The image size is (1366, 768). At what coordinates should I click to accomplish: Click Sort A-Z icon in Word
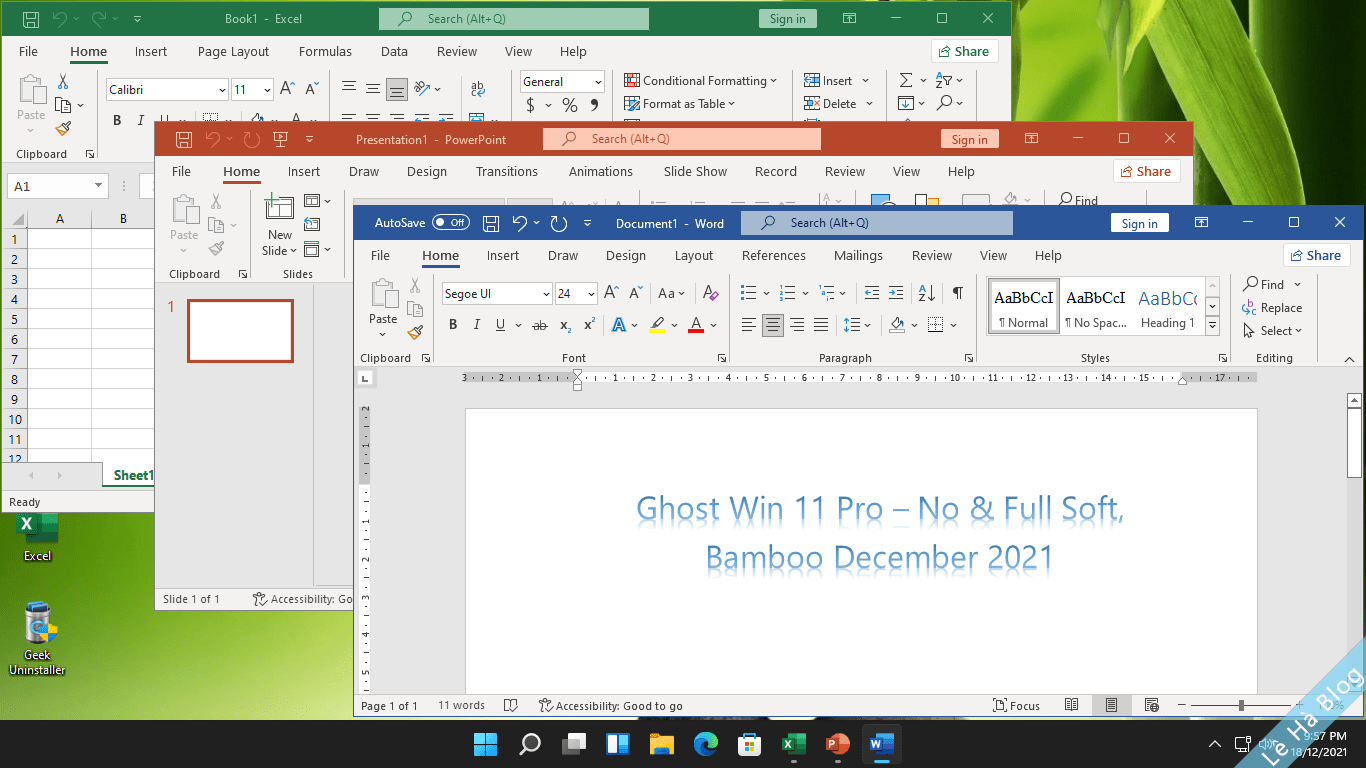point(927,293)
